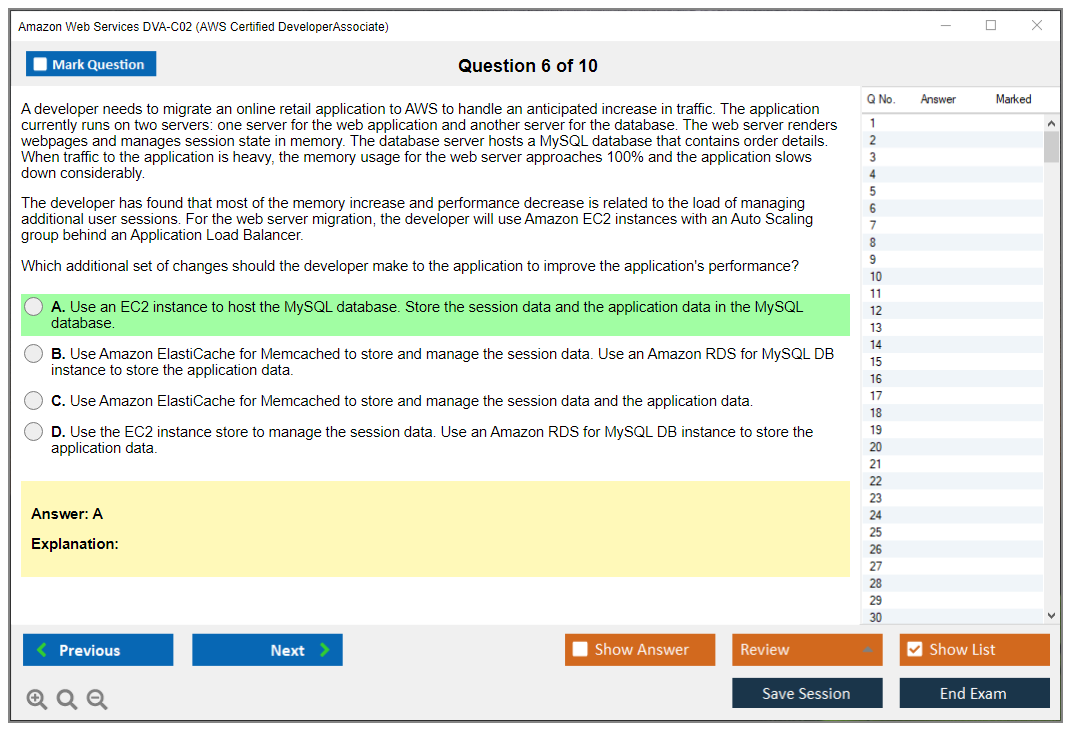Click the Save Session button
The image size is (1075, 735).
(807, 694)
